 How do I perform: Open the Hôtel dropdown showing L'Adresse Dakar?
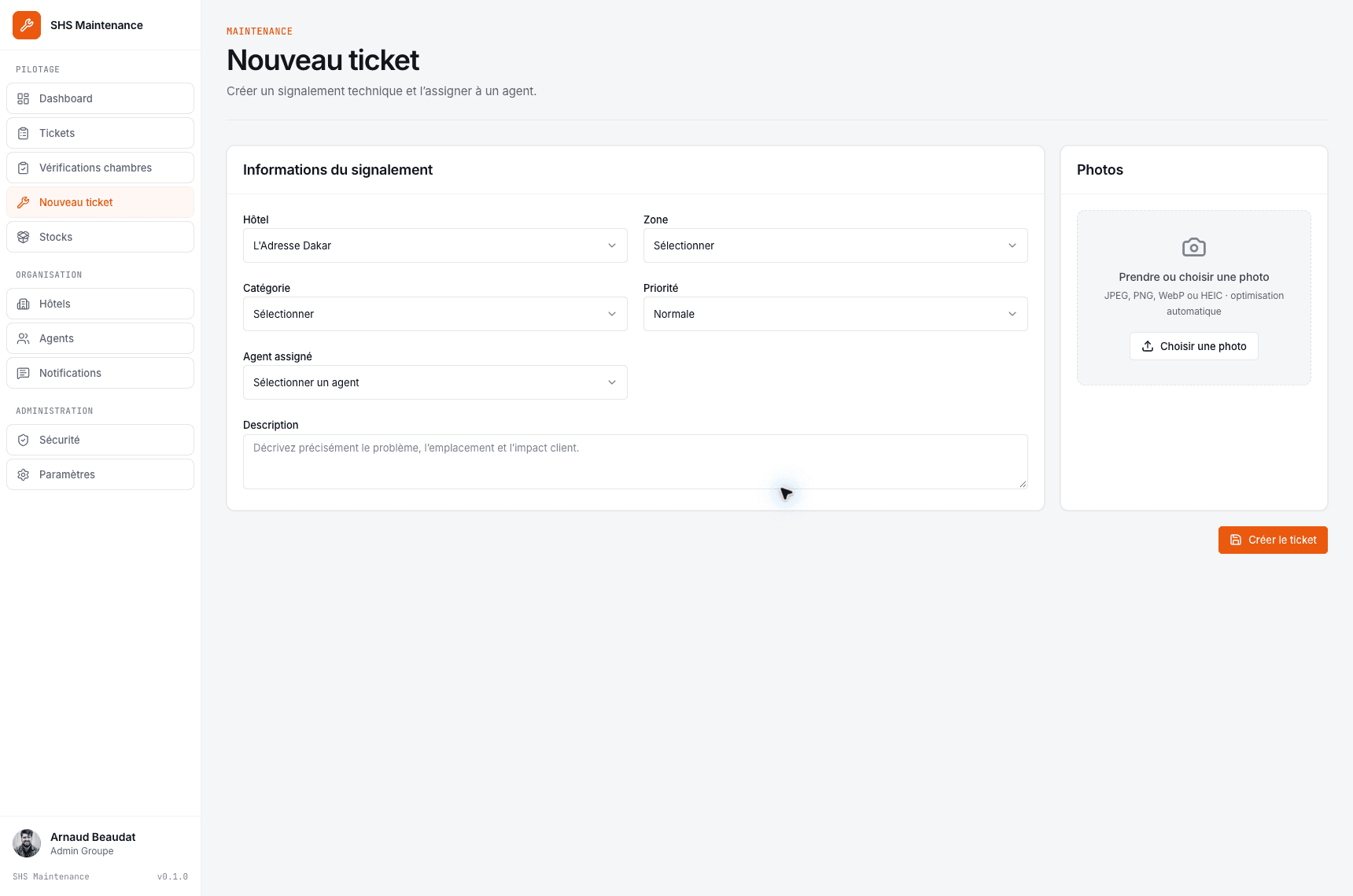click(435, 245)
